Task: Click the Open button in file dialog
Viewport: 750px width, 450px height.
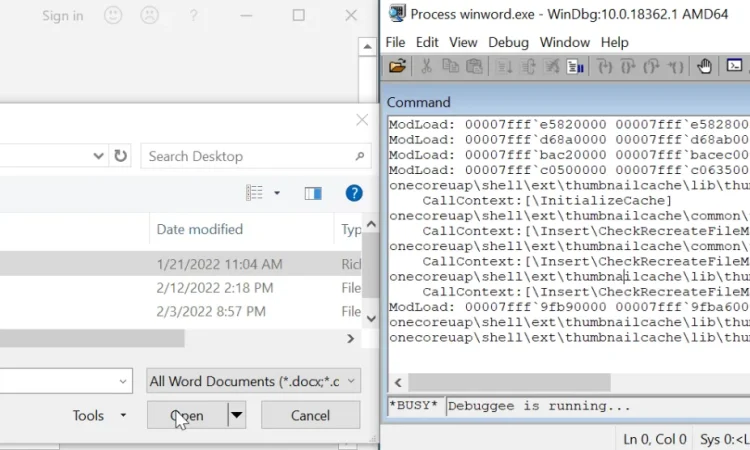Action: [188, 415]
